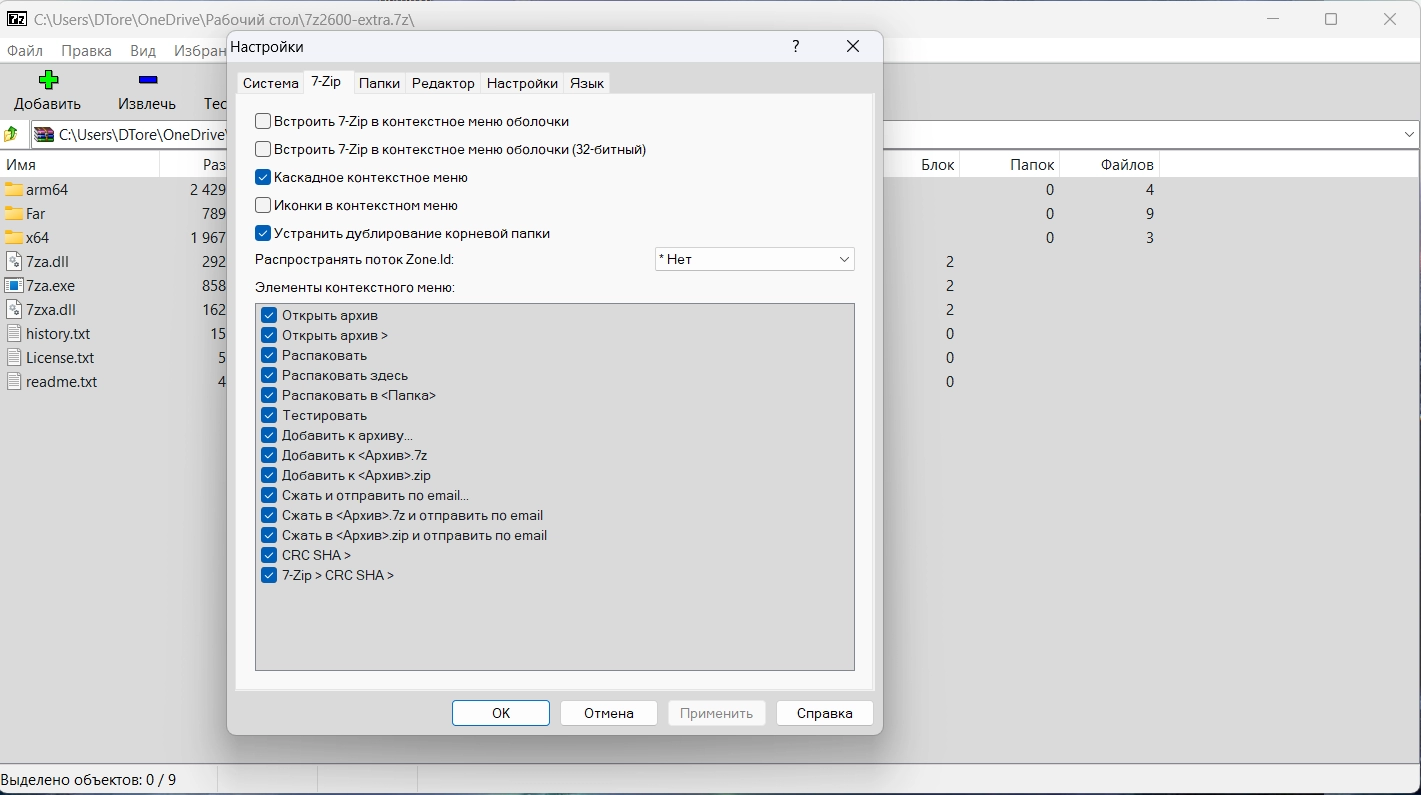Click the License.txt document icon
Screen dimensions: 1421x795
14,357
